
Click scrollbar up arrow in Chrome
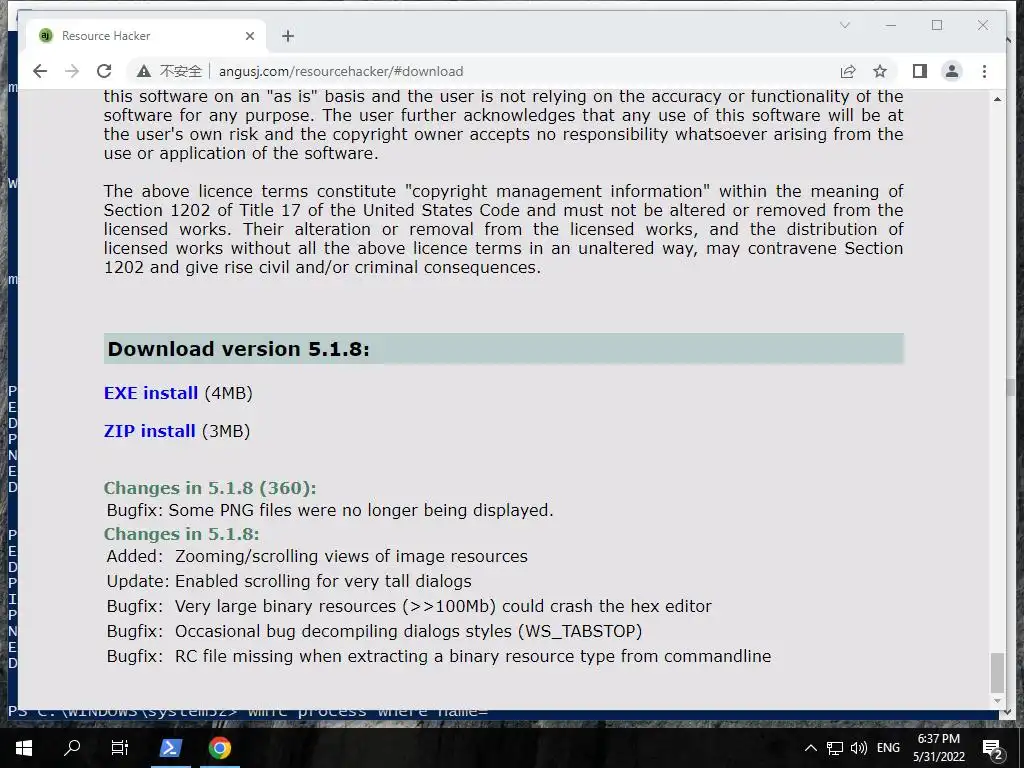(x=997, y=99)
